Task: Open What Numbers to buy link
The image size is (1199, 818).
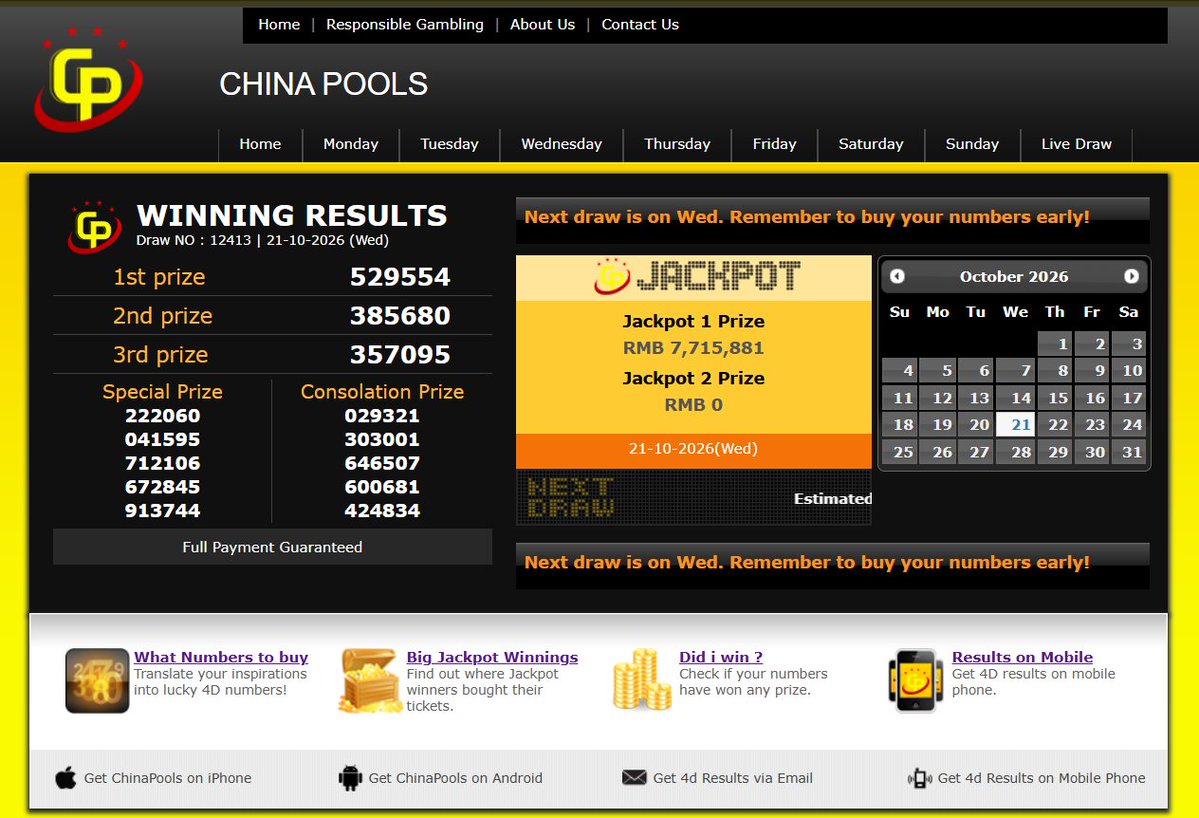Action: tap(221, 657)
